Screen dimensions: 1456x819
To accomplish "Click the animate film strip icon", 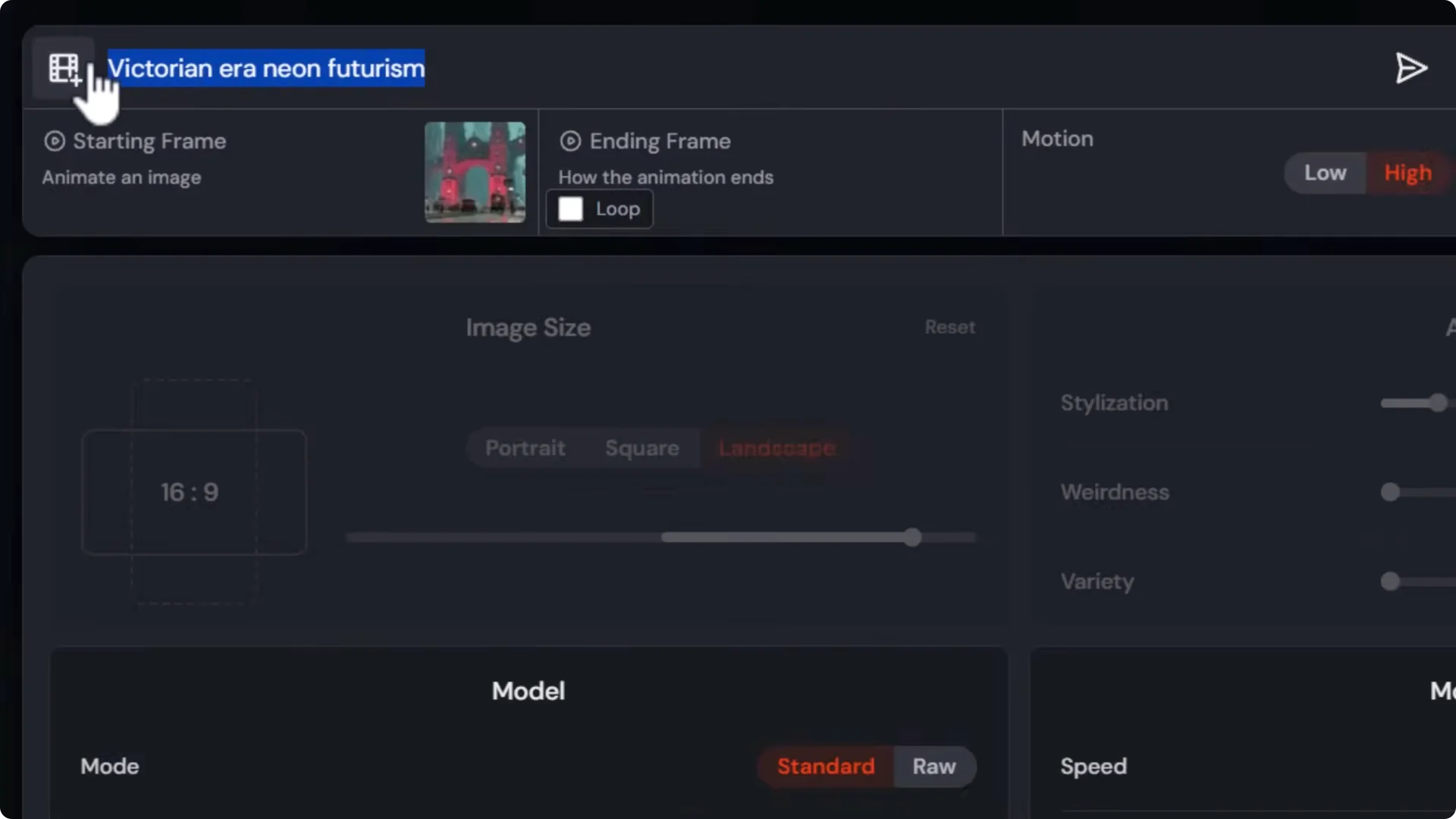I will (x=64, y=68).
